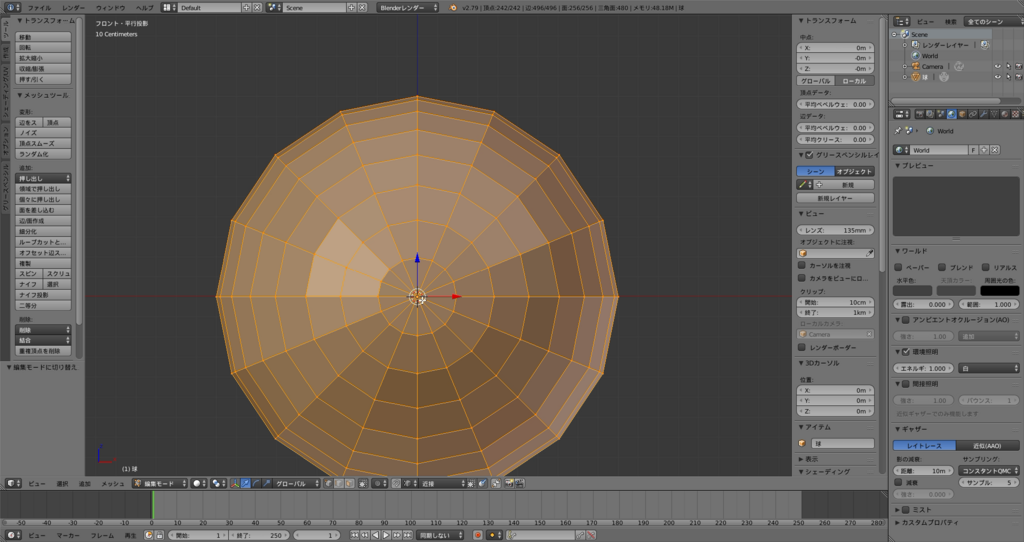The image size is (1024, 542).
Task: Hide the Camera object via eye icon
Action: pos(997,67)
